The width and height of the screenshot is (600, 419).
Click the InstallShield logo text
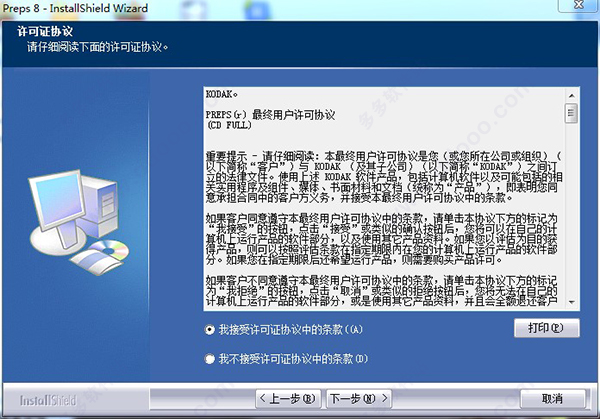48,400
